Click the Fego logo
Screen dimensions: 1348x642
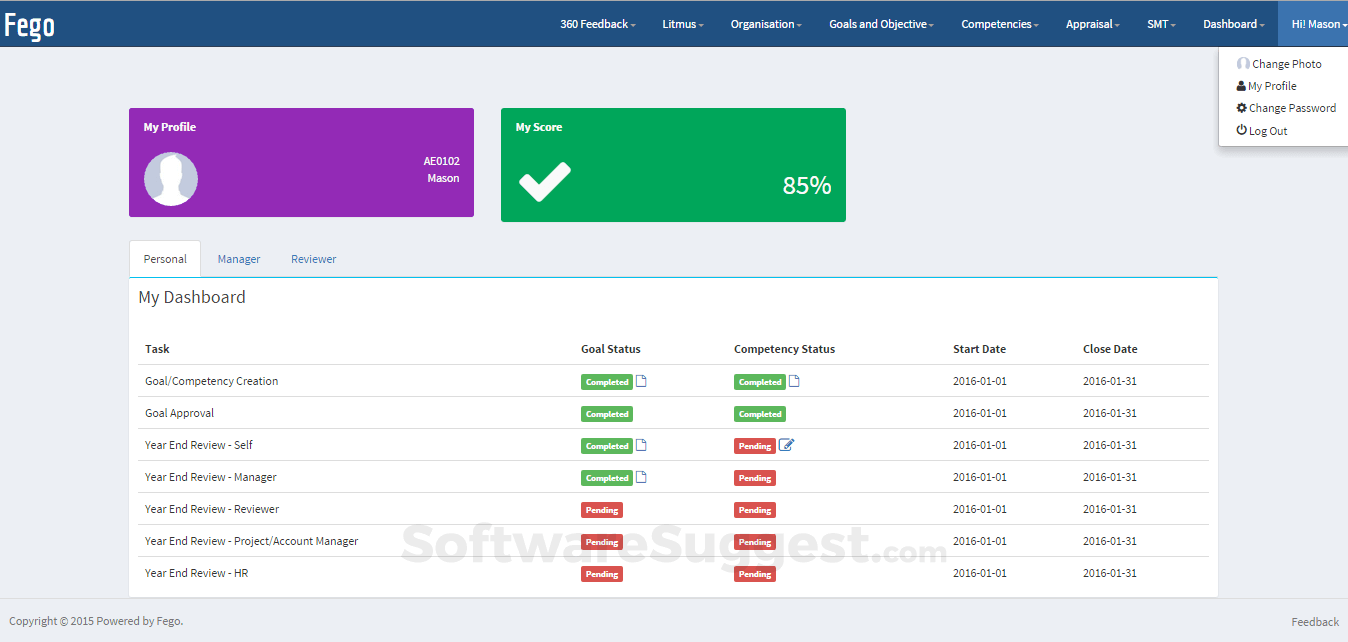[x=30, y=25]
